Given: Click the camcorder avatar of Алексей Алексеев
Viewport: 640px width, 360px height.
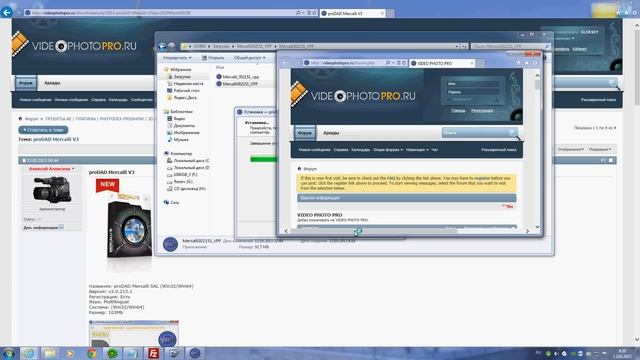Looking at the screenshot, I should 52,189.
